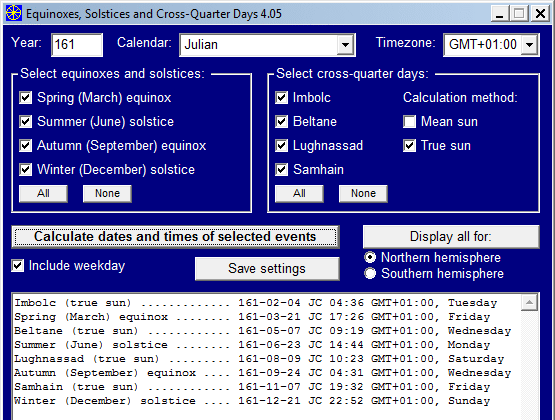Click the Autumn (September) equinox result line
Image resolution: width=555 pixels, height=420 pixels.
click(x=263, y=373)
